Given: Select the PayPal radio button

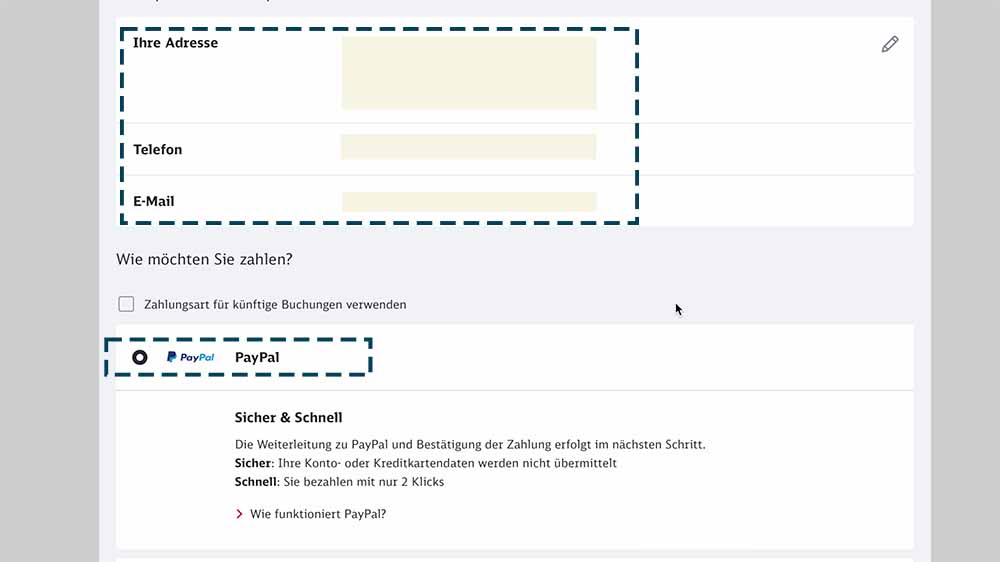Looking at the screenshot, I should click(140, 357).
